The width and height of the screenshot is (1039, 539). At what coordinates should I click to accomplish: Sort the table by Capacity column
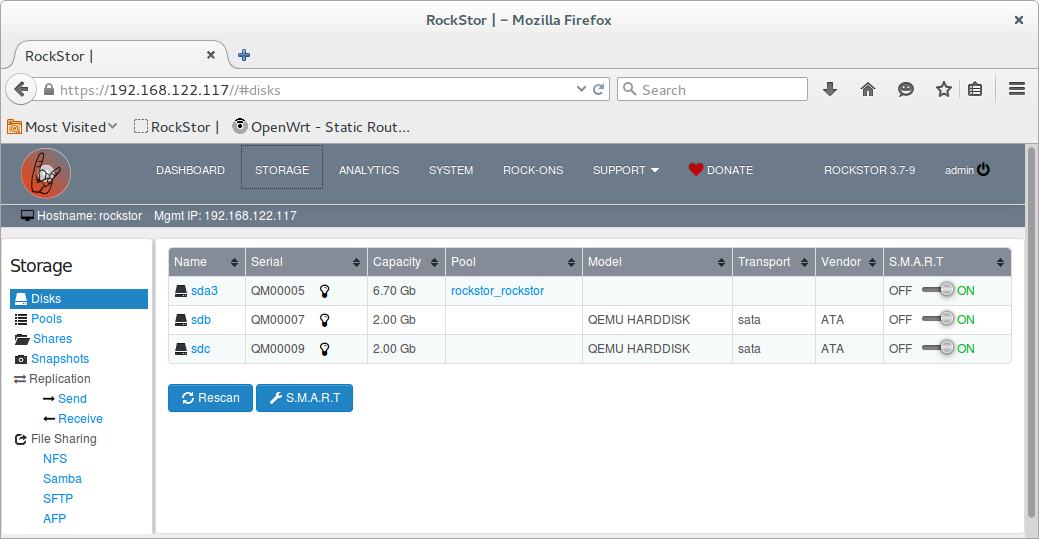[406, 262]
